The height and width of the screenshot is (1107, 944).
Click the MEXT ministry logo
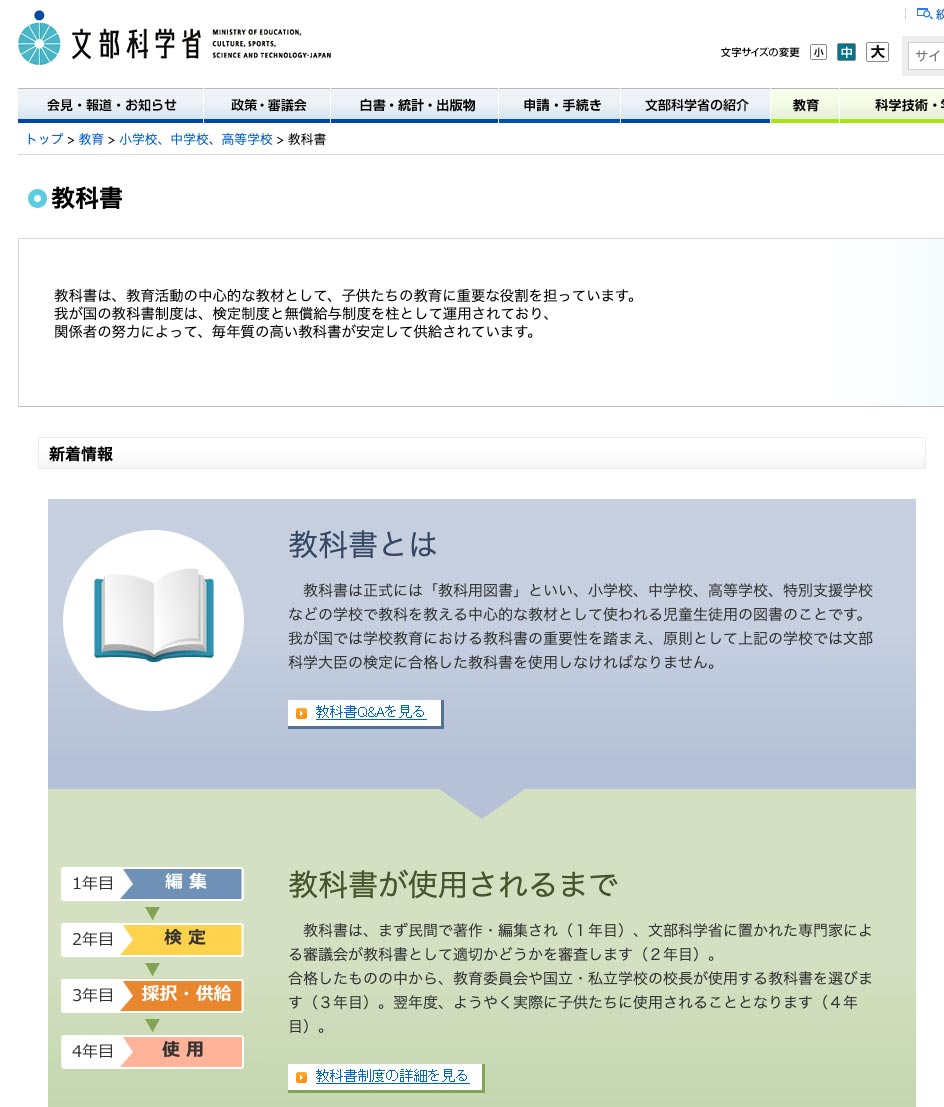tap(175, 40)
